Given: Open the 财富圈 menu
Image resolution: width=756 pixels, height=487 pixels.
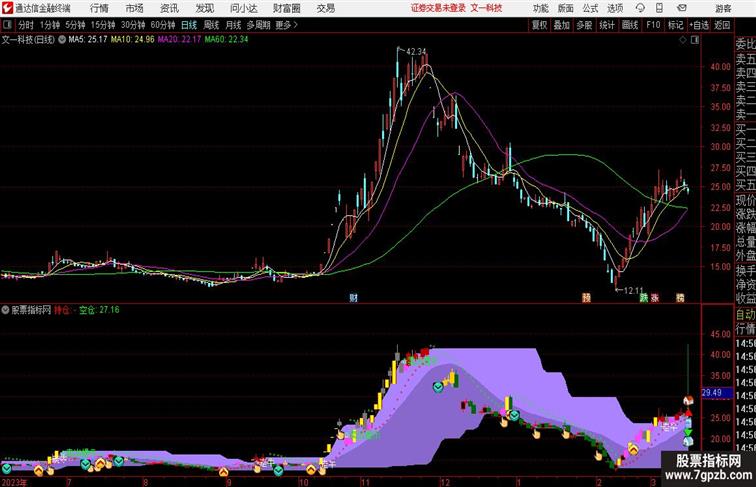Looking at the screenshot, I should (x=286, y=8).
